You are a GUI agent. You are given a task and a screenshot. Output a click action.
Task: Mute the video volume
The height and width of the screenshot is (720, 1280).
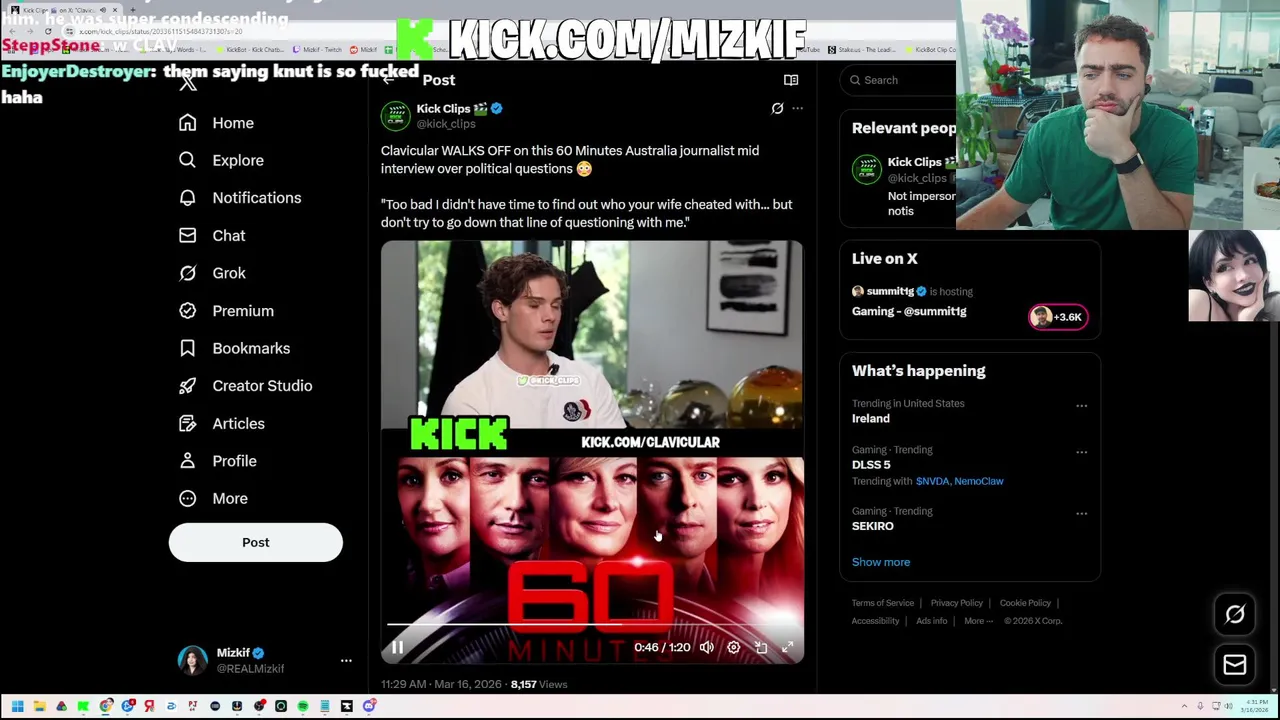707,648
